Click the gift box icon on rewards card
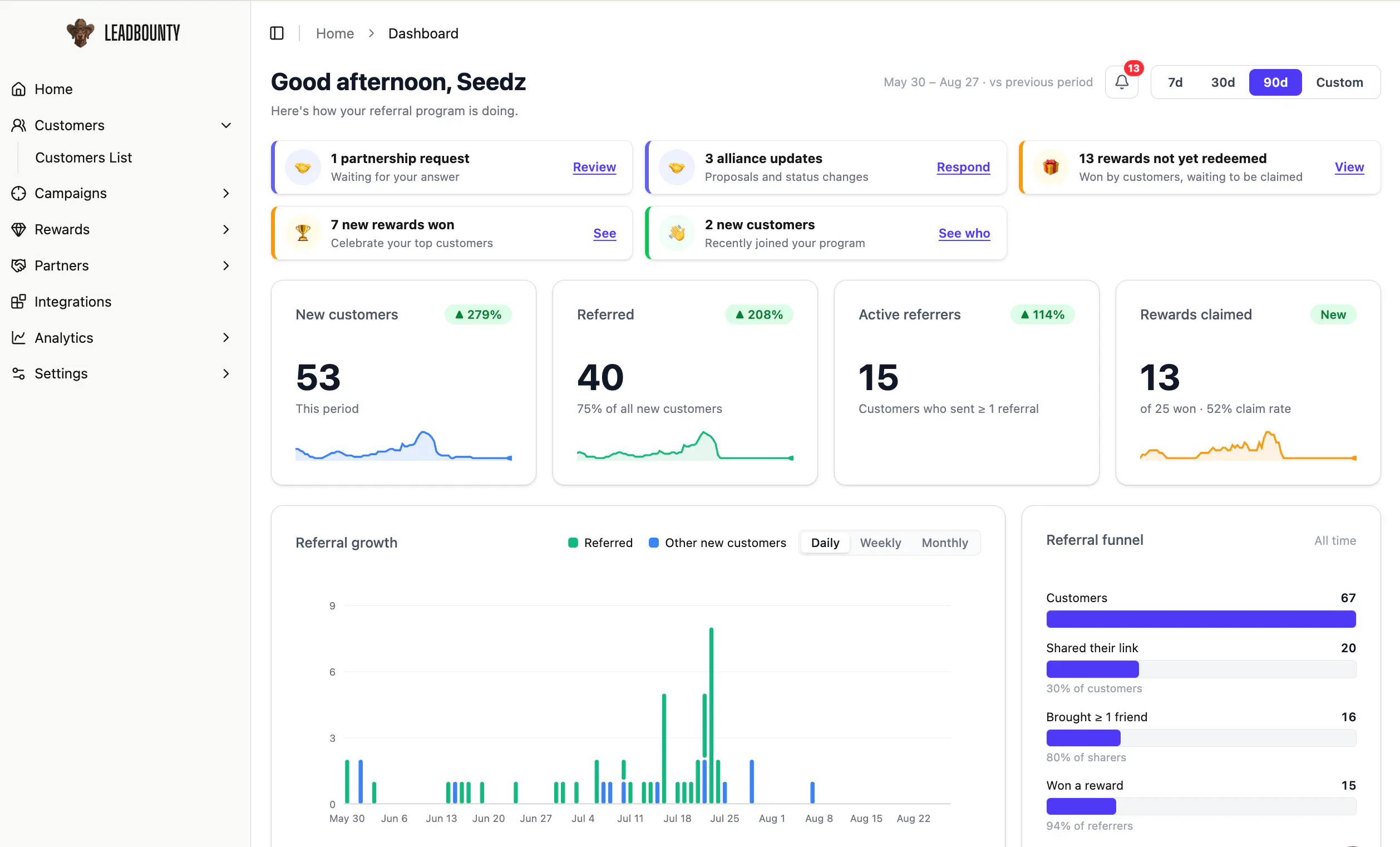1400x847 pixels. 1051,168
